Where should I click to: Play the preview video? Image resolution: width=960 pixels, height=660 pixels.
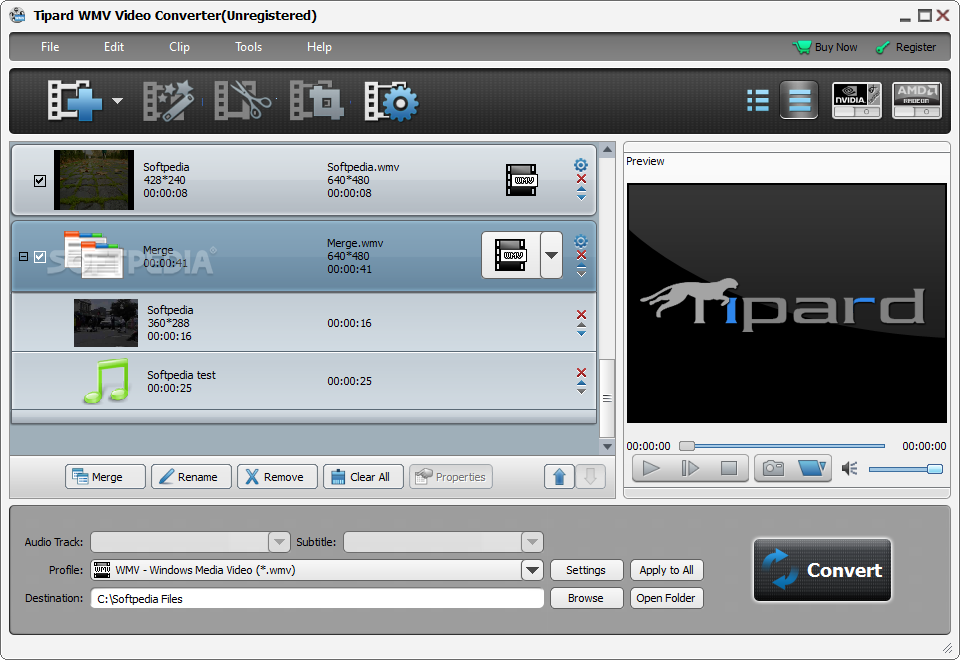click(x=651, y=469)
